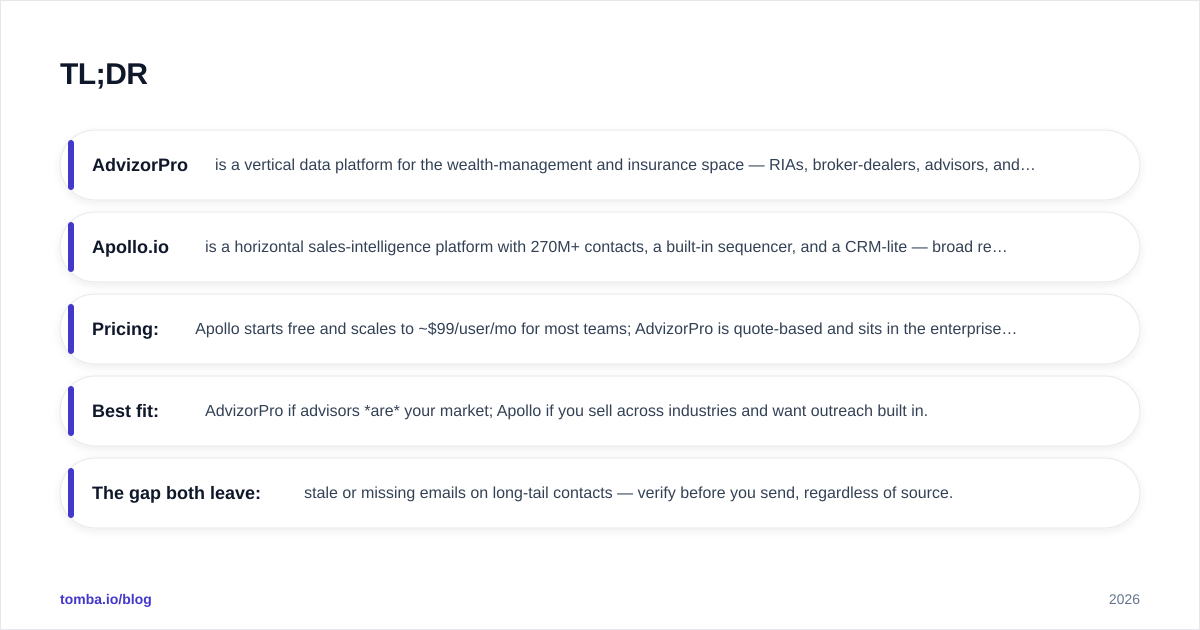This screenshot has height=630, width=1200.
Task: Click the purple bar beside Apollo.io
Action: click(71, 247)
